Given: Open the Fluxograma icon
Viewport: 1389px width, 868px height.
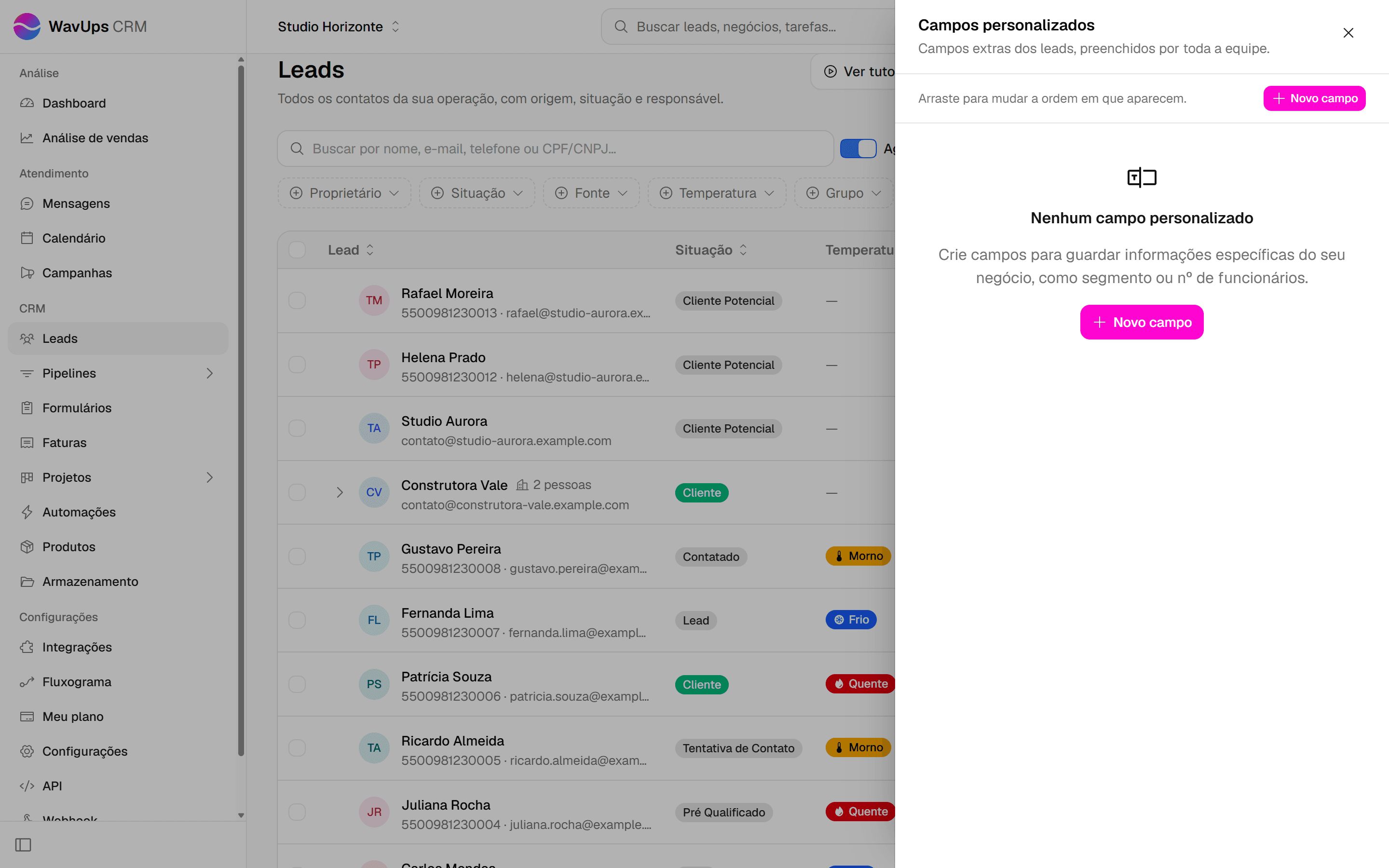Looking at the screenshot, I should pos(27,682).
